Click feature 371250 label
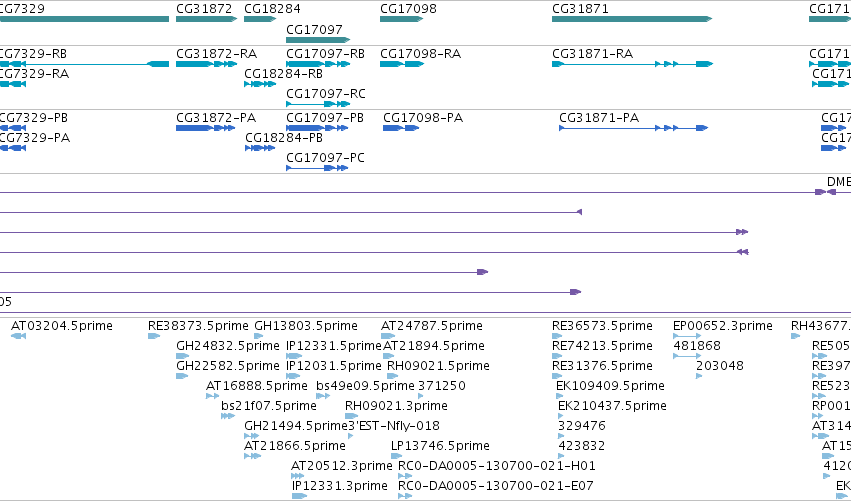Screen dimensions: 851x501 442,386
